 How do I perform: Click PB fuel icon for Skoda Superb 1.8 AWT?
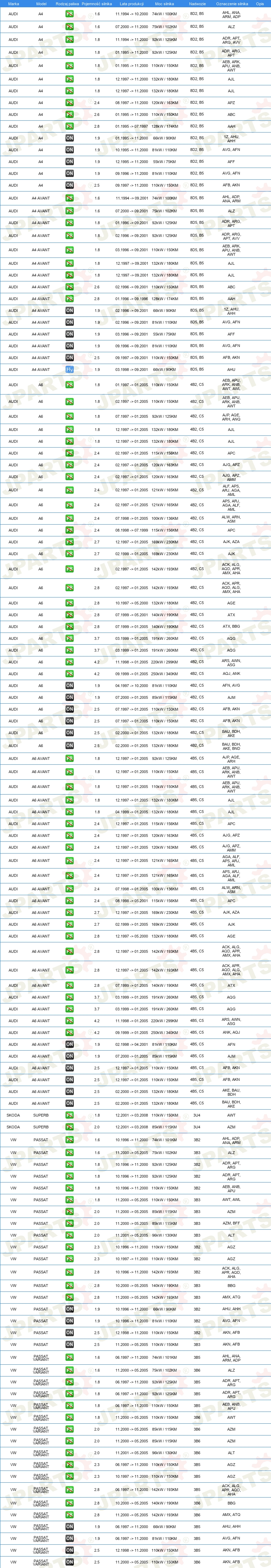coord(69,1115)
